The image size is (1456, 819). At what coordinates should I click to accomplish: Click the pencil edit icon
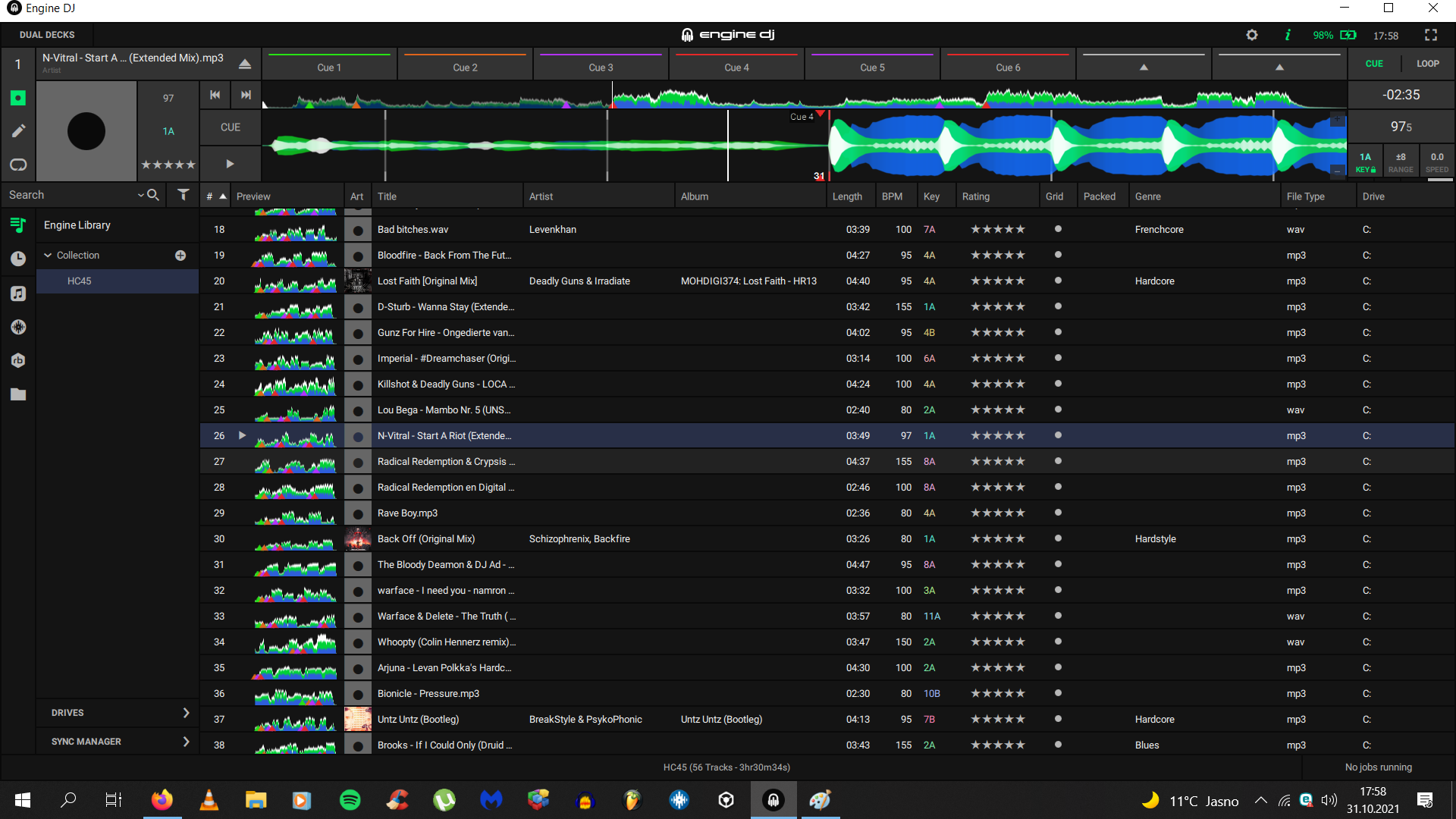(x=18, y=131)
